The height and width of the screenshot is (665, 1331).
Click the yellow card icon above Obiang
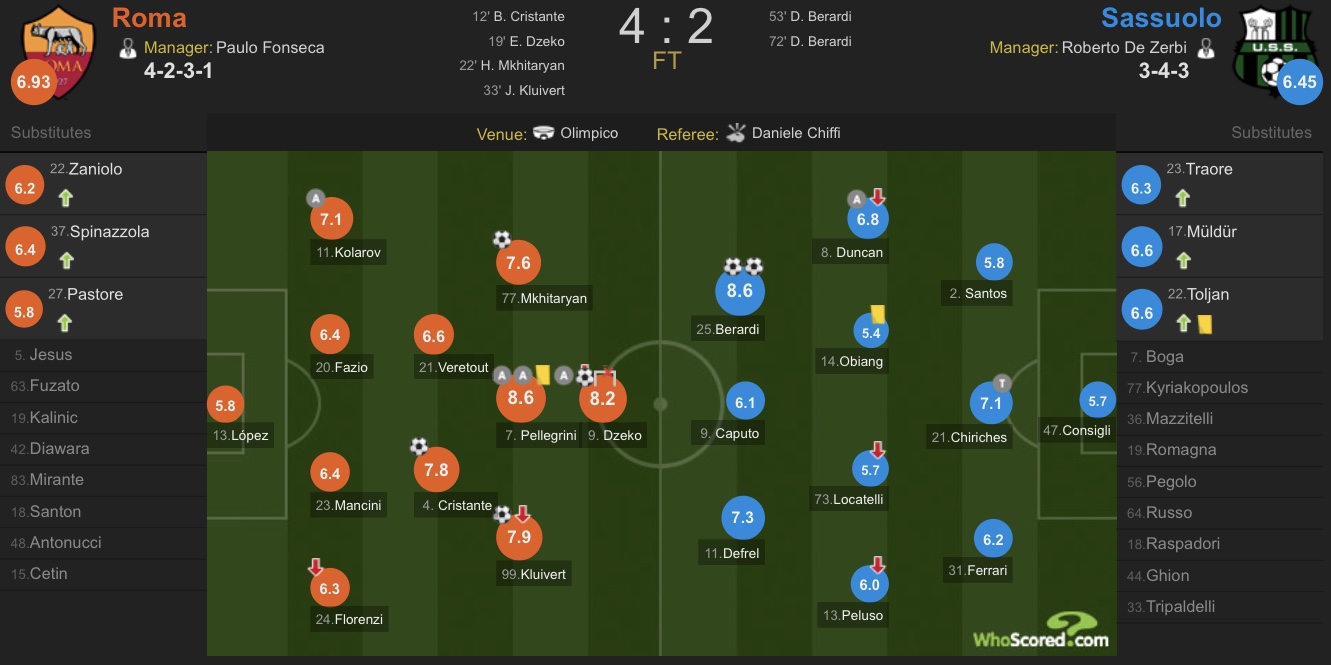[879, 314]
